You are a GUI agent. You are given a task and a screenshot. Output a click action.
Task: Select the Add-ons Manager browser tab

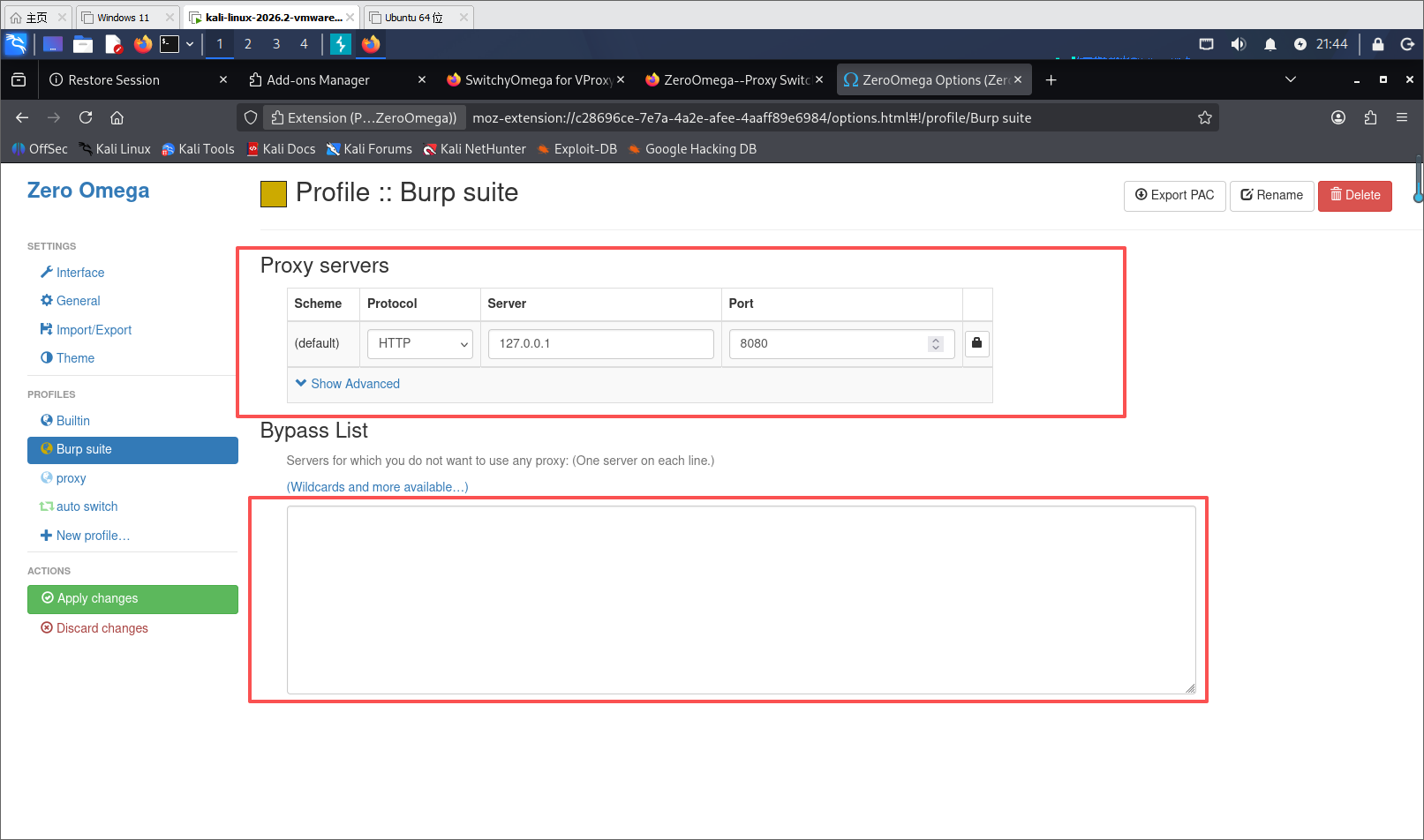coord(335,80)
